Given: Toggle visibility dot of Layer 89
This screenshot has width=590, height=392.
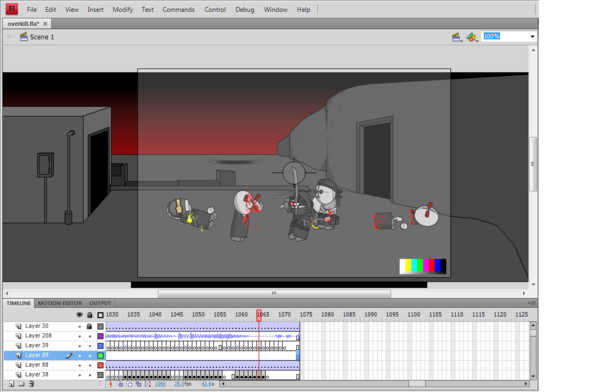Looking at the screenshot, I should [x=79, y=356].
